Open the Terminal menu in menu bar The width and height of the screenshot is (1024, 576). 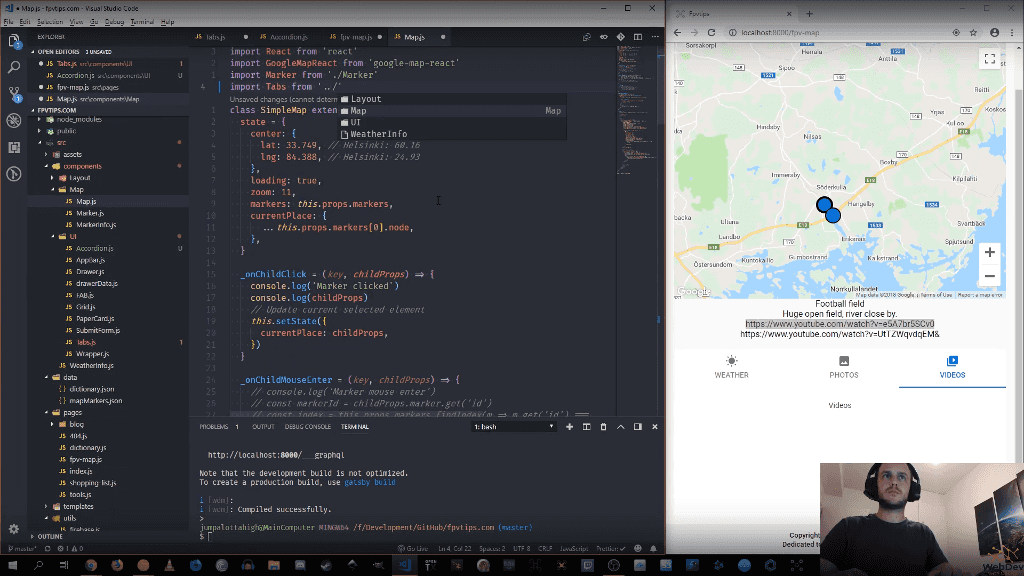coord(142,21)
